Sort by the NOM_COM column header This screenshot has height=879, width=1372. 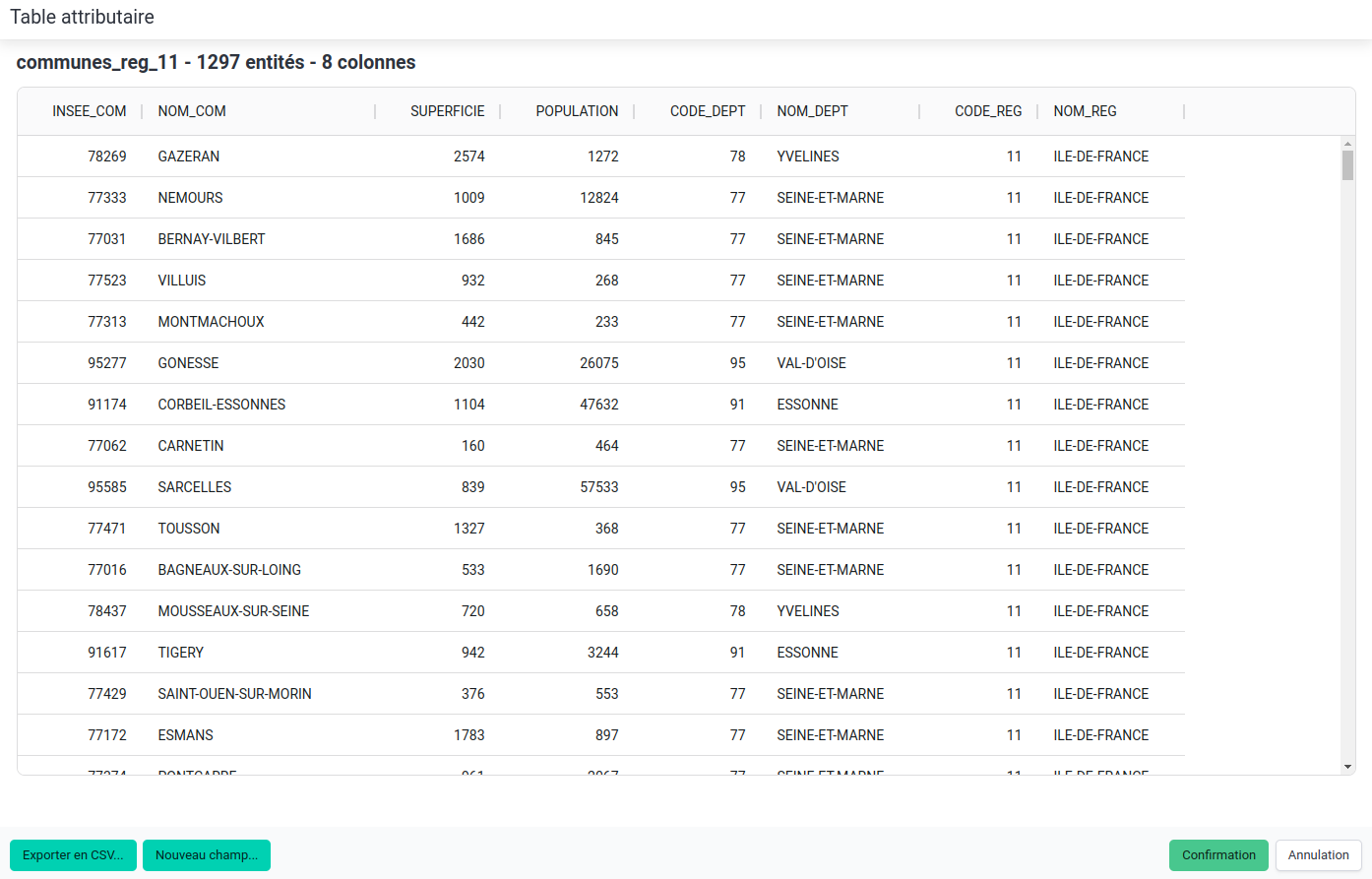tap(192, 111)
